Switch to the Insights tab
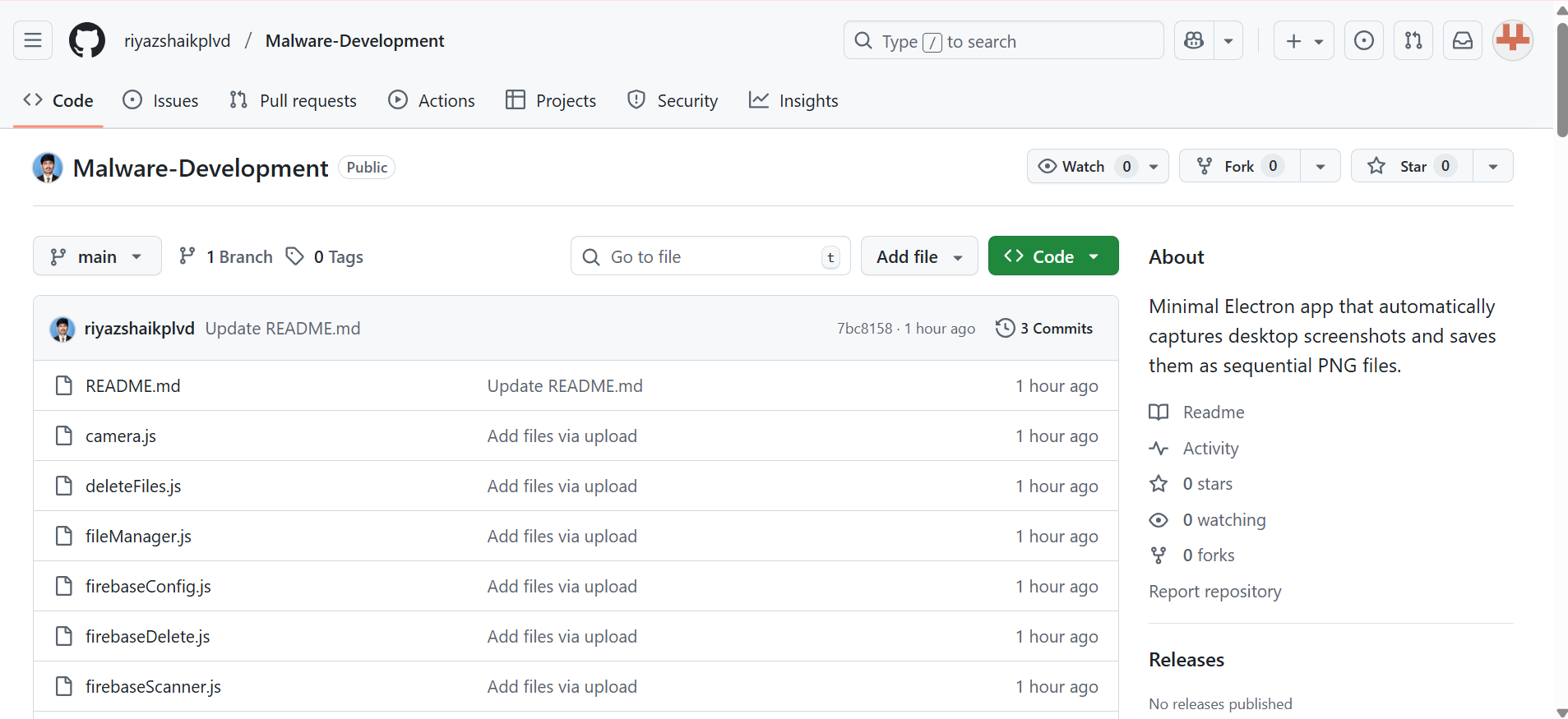1568x719 pixels. tap(793, 100)
